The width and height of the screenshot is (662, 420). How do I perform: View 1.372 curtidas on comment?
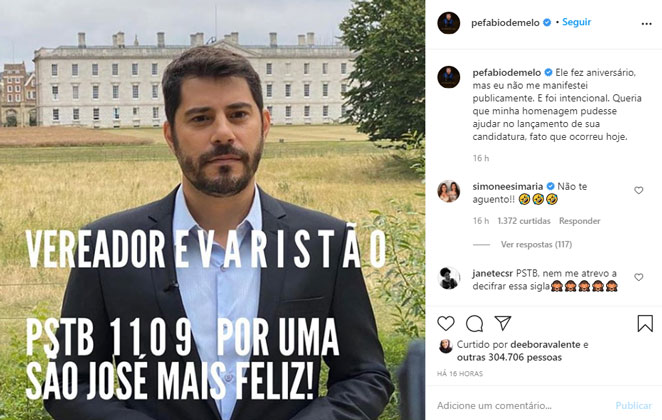[524, 221]
